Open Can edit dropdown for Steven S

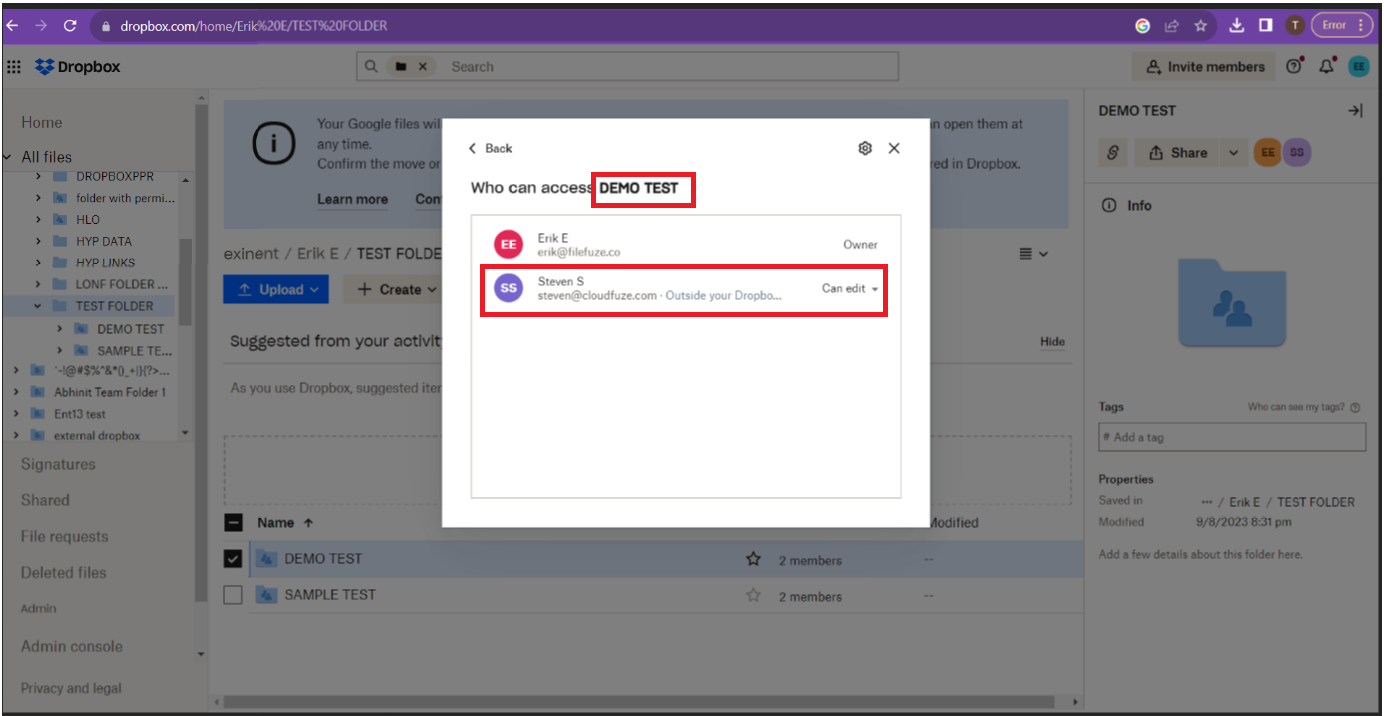point(848,289)
